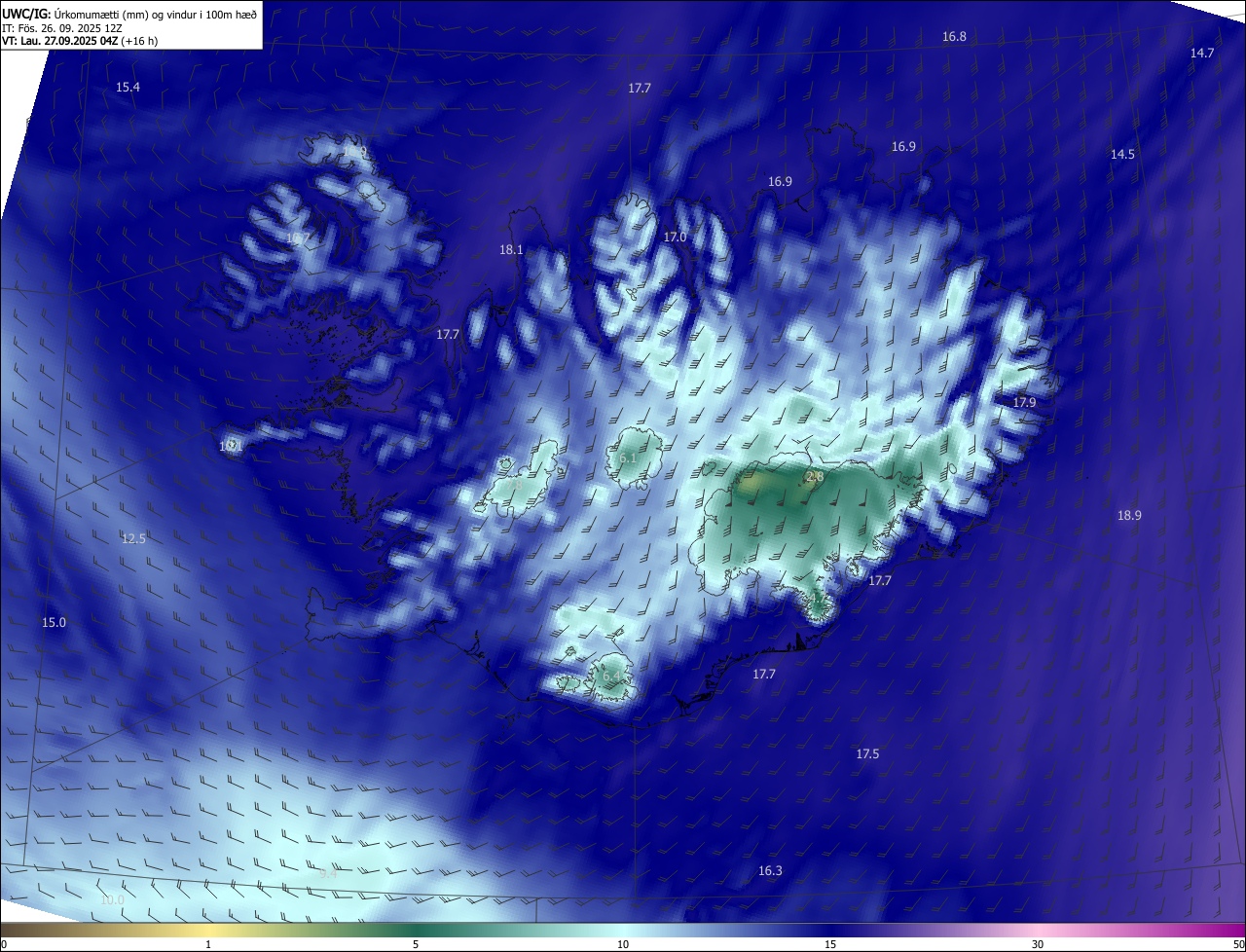Click the 16.3 value label

(x=769, y=871)
